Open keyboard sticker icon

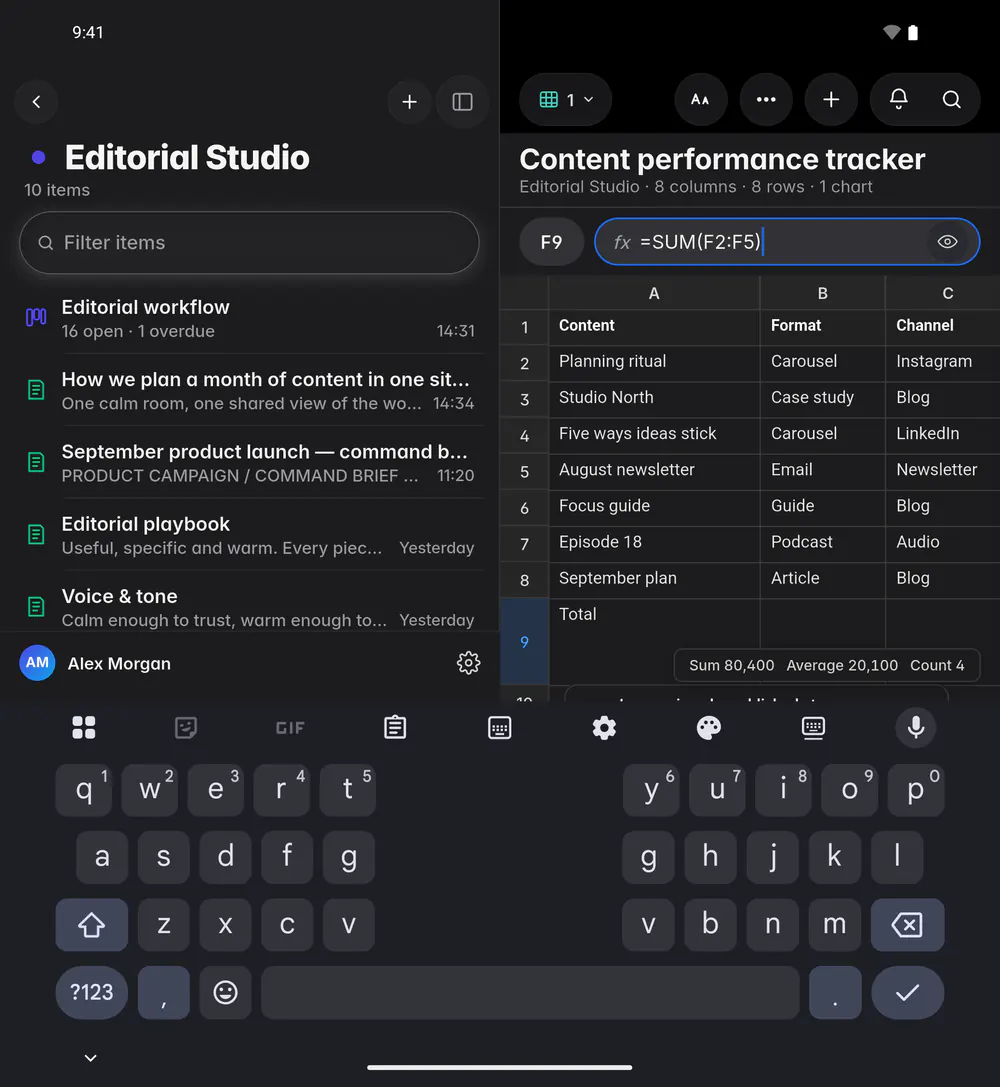point(186,727)
